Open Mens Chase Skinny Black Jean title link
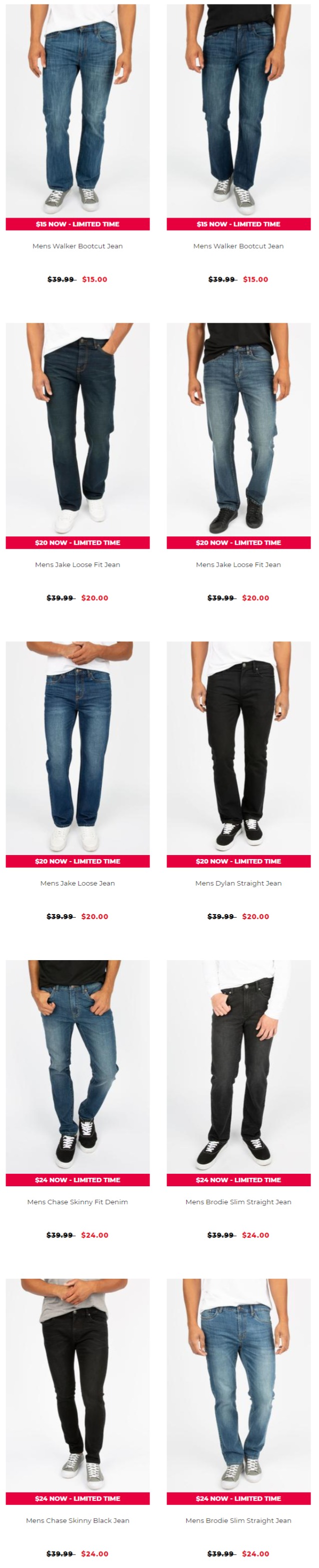 click(78, 1520)
